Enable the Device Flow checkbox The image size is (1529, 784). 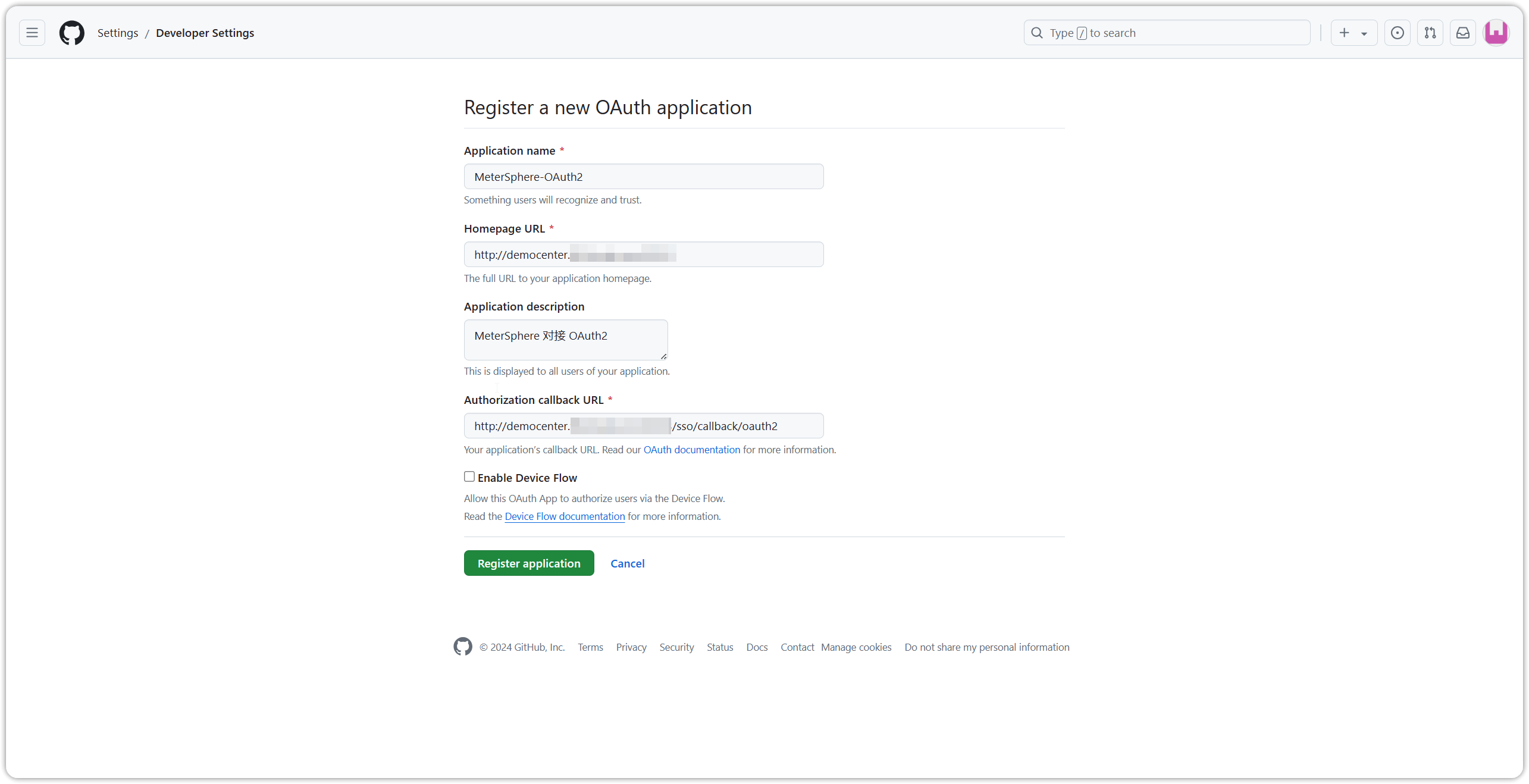tap(469, 476)
